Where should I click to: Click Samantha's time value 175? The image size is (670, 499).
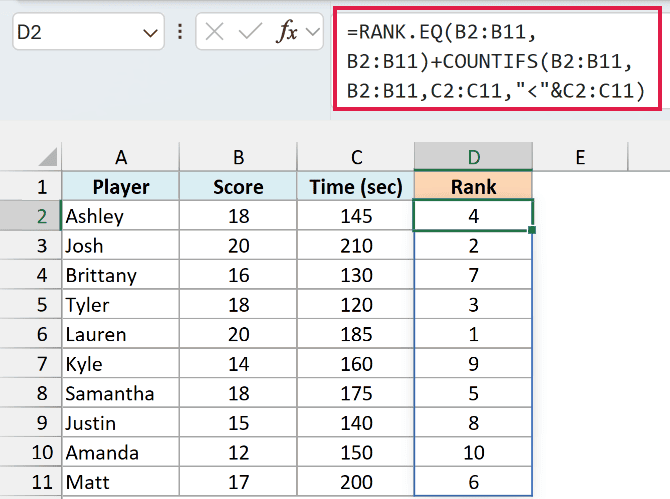pyautogui.click(x=356, y=393)
